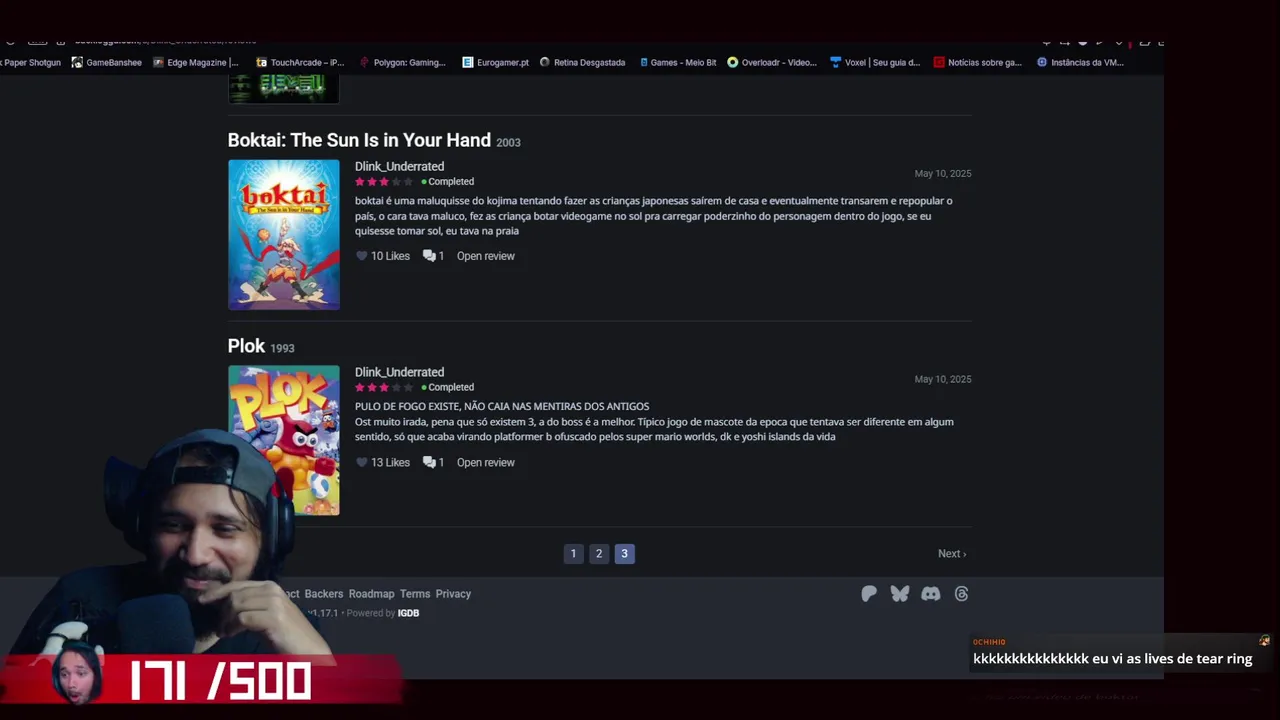Screen dimensions: 1280x720
Task: Open the Threads icon in the footer
Action: [961, 594]
